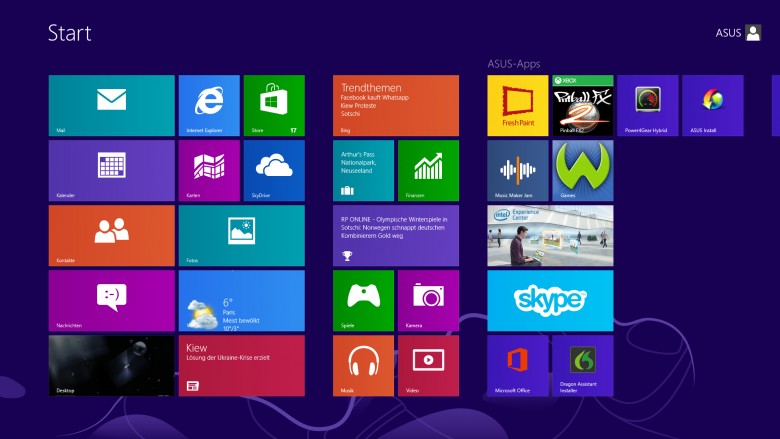Image resolution: width=780 pixels, height=439 pixels.
Task: Open the WildTangent Games tile
Action: click(x=583, y=171)
